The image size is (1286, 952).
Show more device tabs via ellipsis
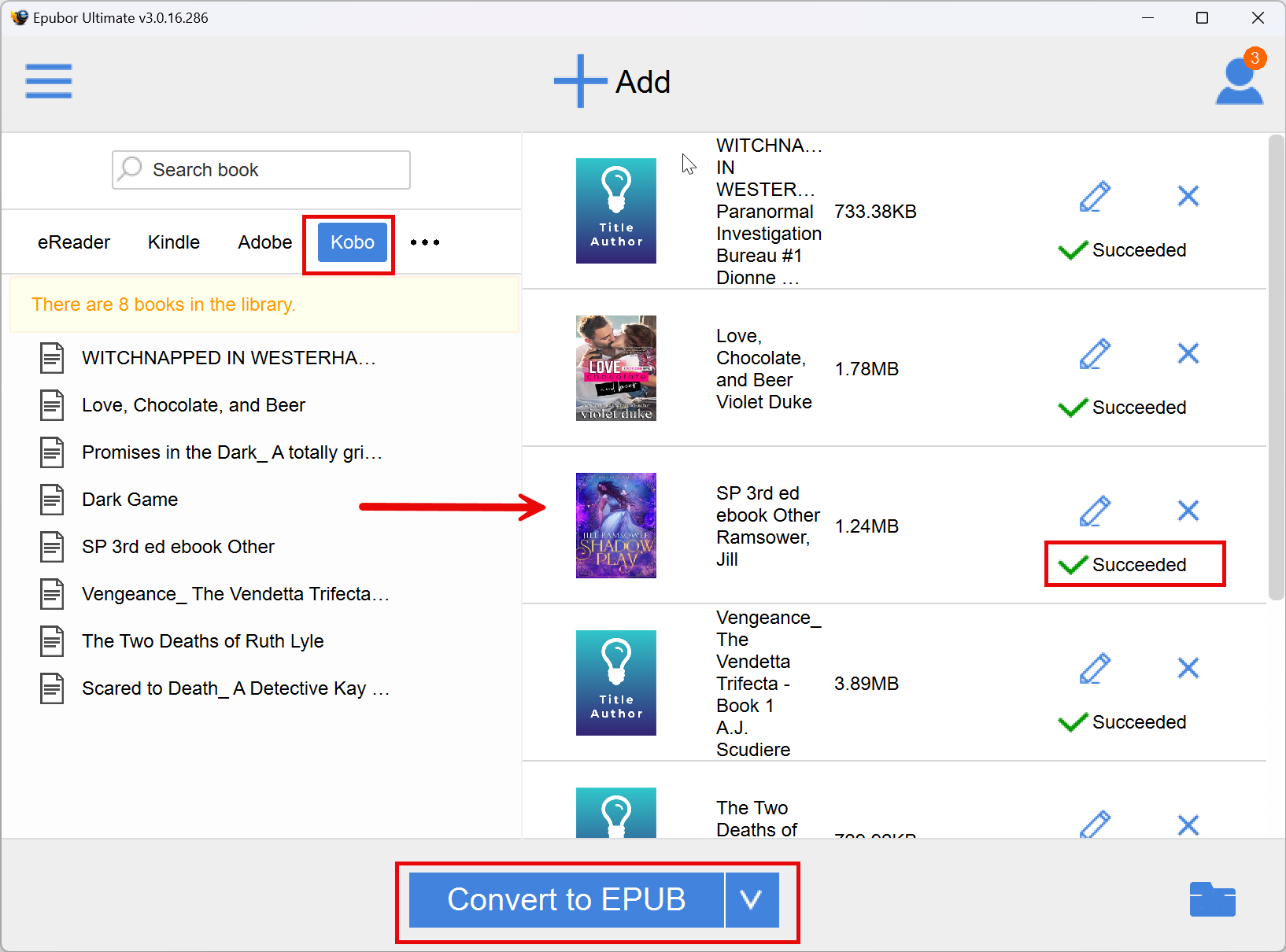[x=425, y=242]
